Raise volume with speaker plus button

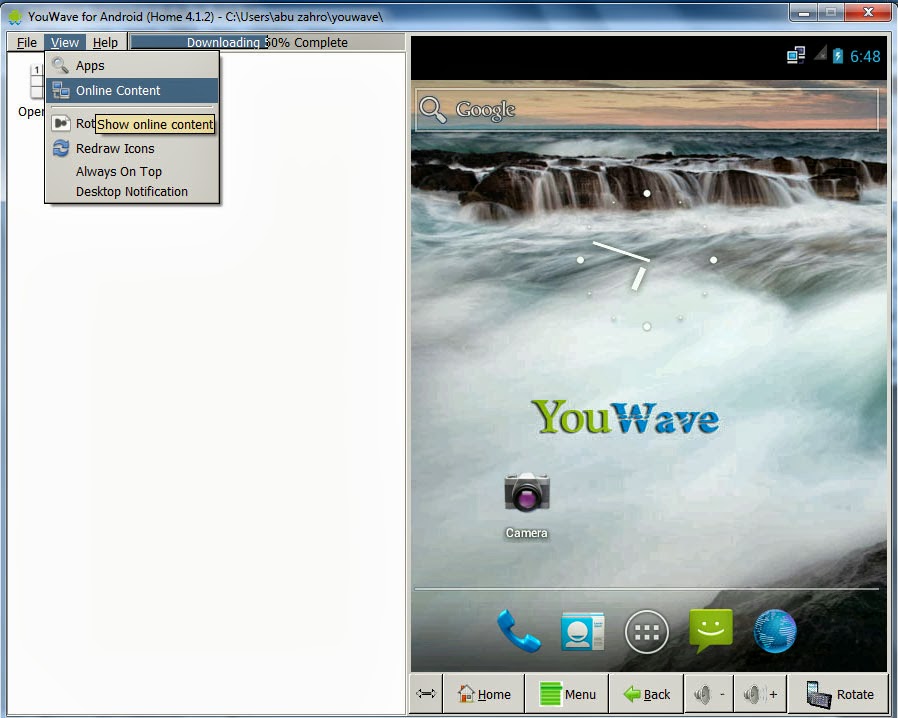tap(760, 694)
